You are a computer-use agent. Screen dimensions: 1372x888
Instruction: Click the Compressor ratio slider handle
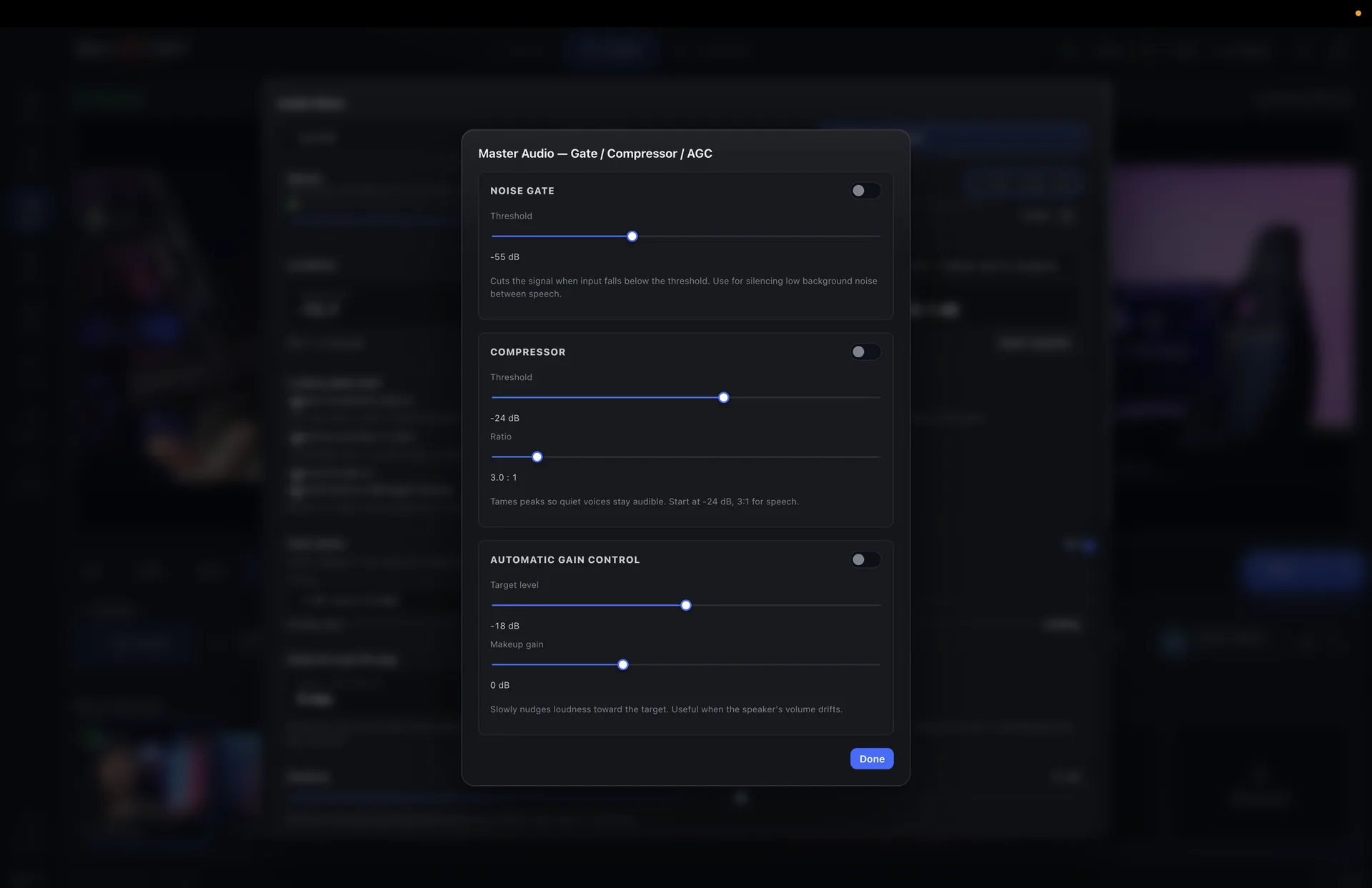(537, 457)
